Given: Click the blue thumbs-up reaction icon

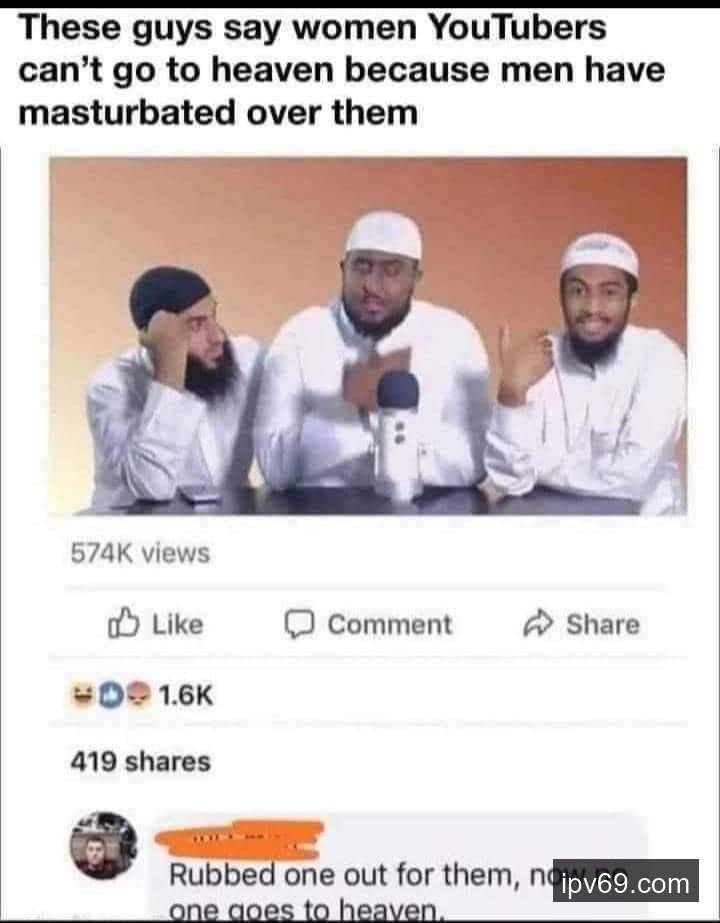Looking at the screenshot, I should pos(110,695).
